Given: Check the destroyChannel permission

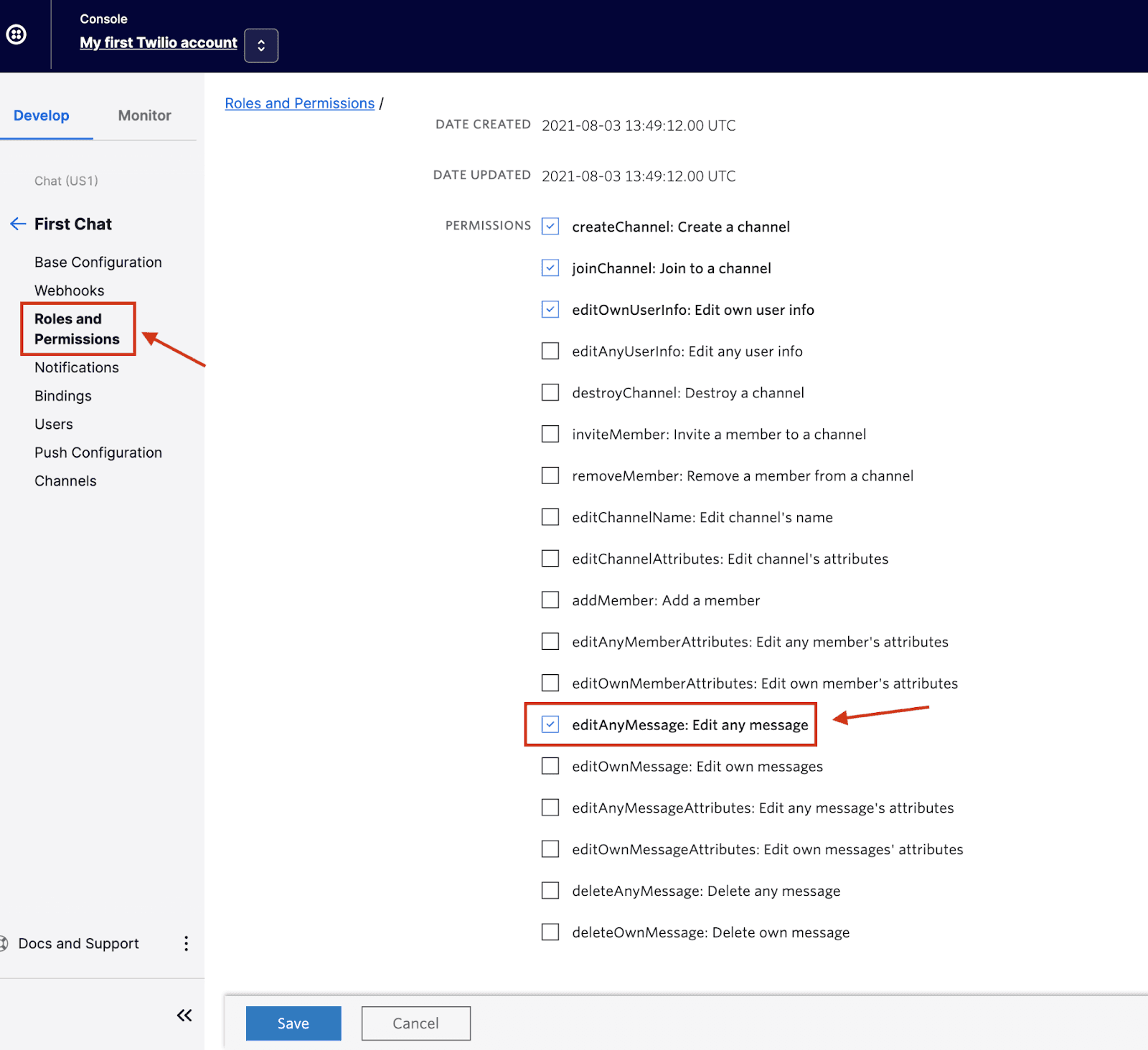Looking at the screenshot, I should point(550,392).
